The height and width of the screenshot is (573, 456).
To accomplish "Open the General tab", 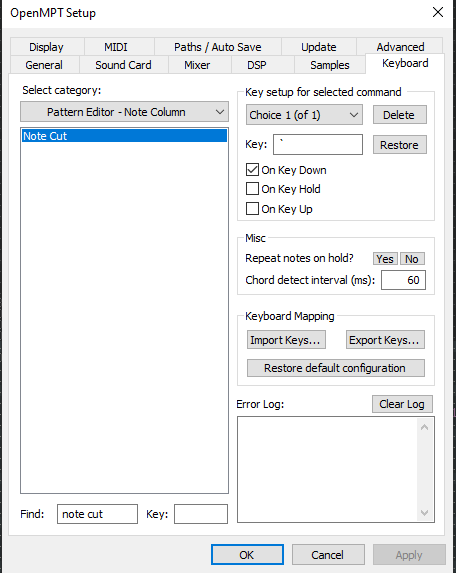I will coord(44,65).
